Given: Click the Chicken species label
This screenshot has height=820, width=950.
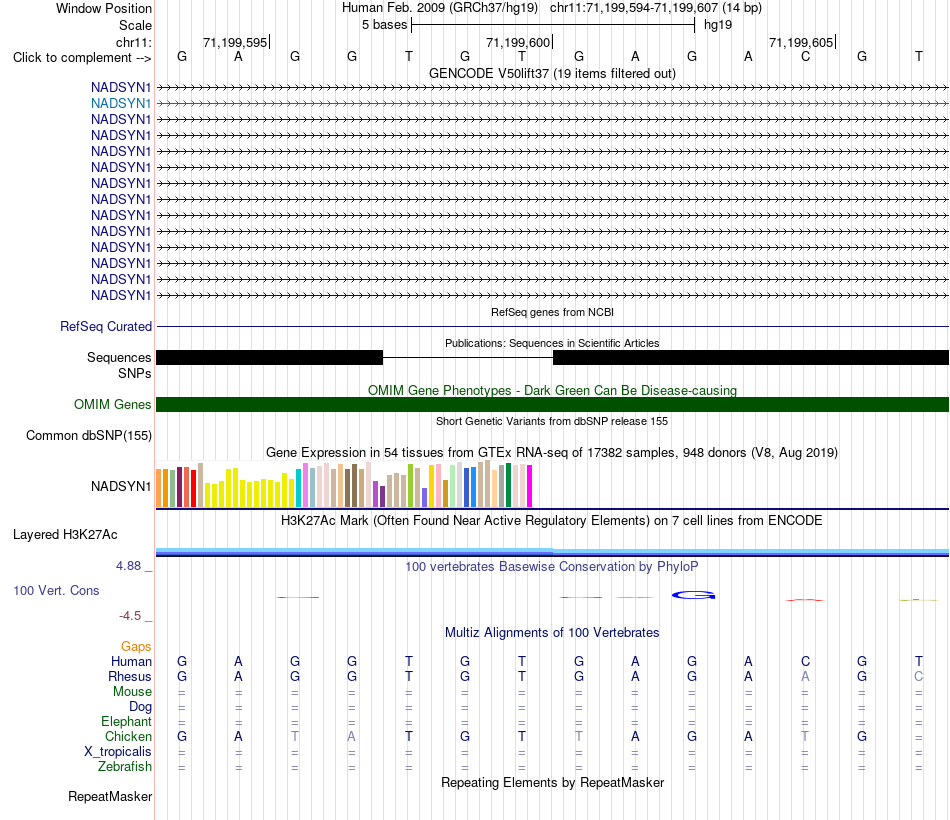Looking at the screenshot, I should click(x=128, y=736).
